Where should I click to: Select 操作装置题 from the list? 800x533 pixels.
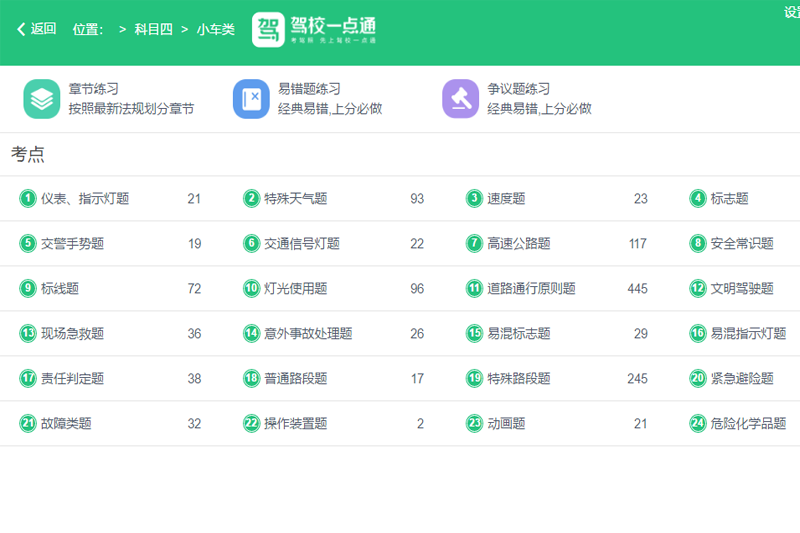click(295, 424)
